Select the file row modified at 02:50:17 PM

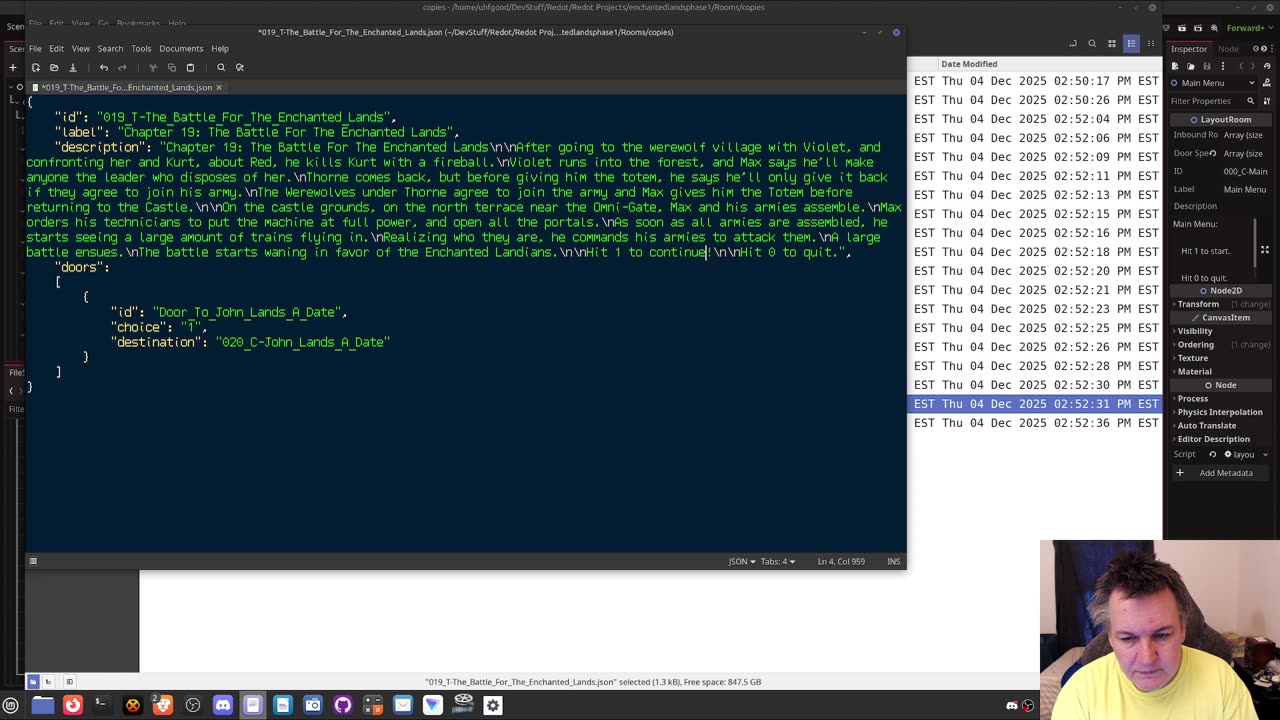[1035, 81]
